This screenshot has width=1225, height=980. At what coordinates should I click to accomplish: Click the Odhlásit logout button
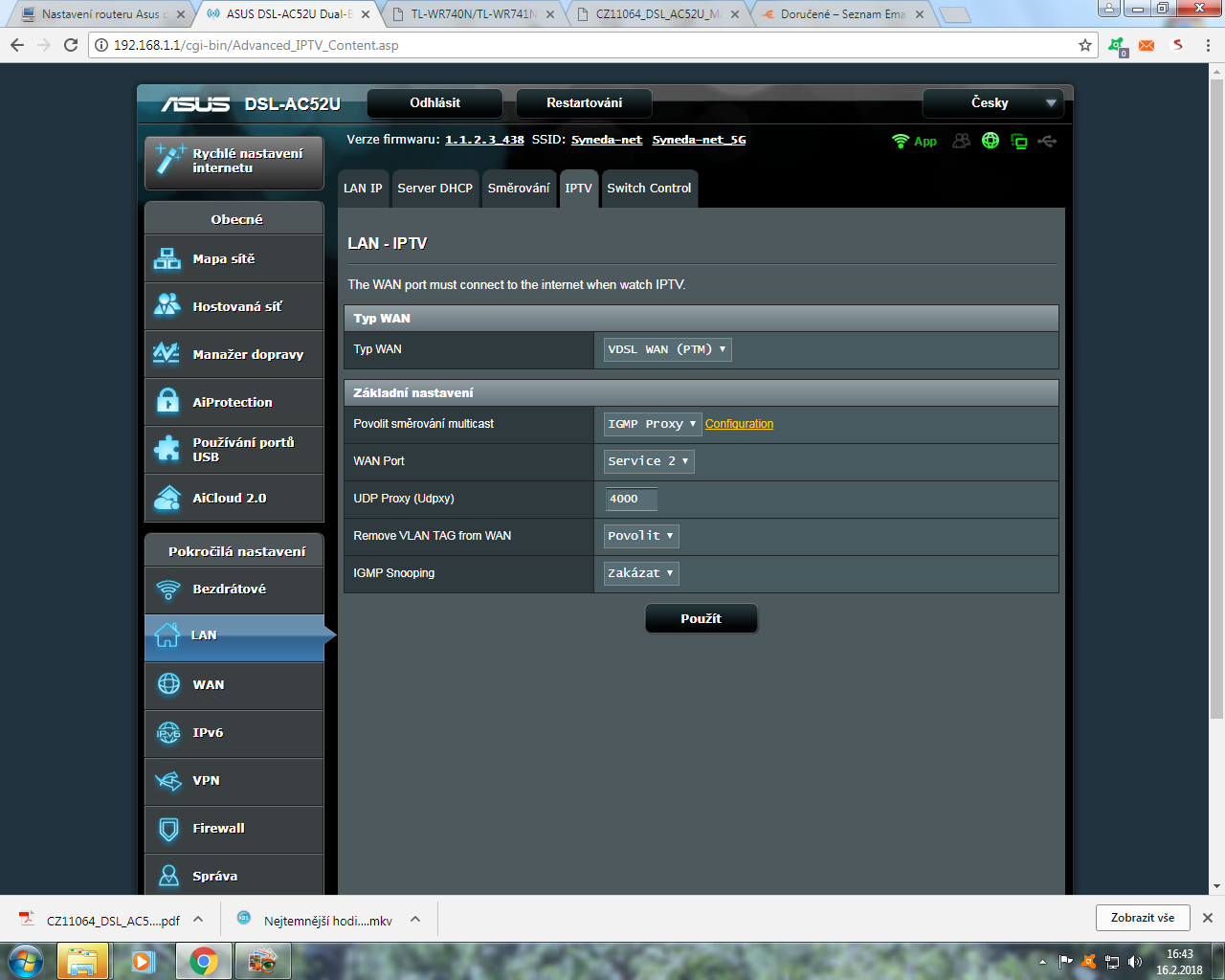[x=435, y=103]
